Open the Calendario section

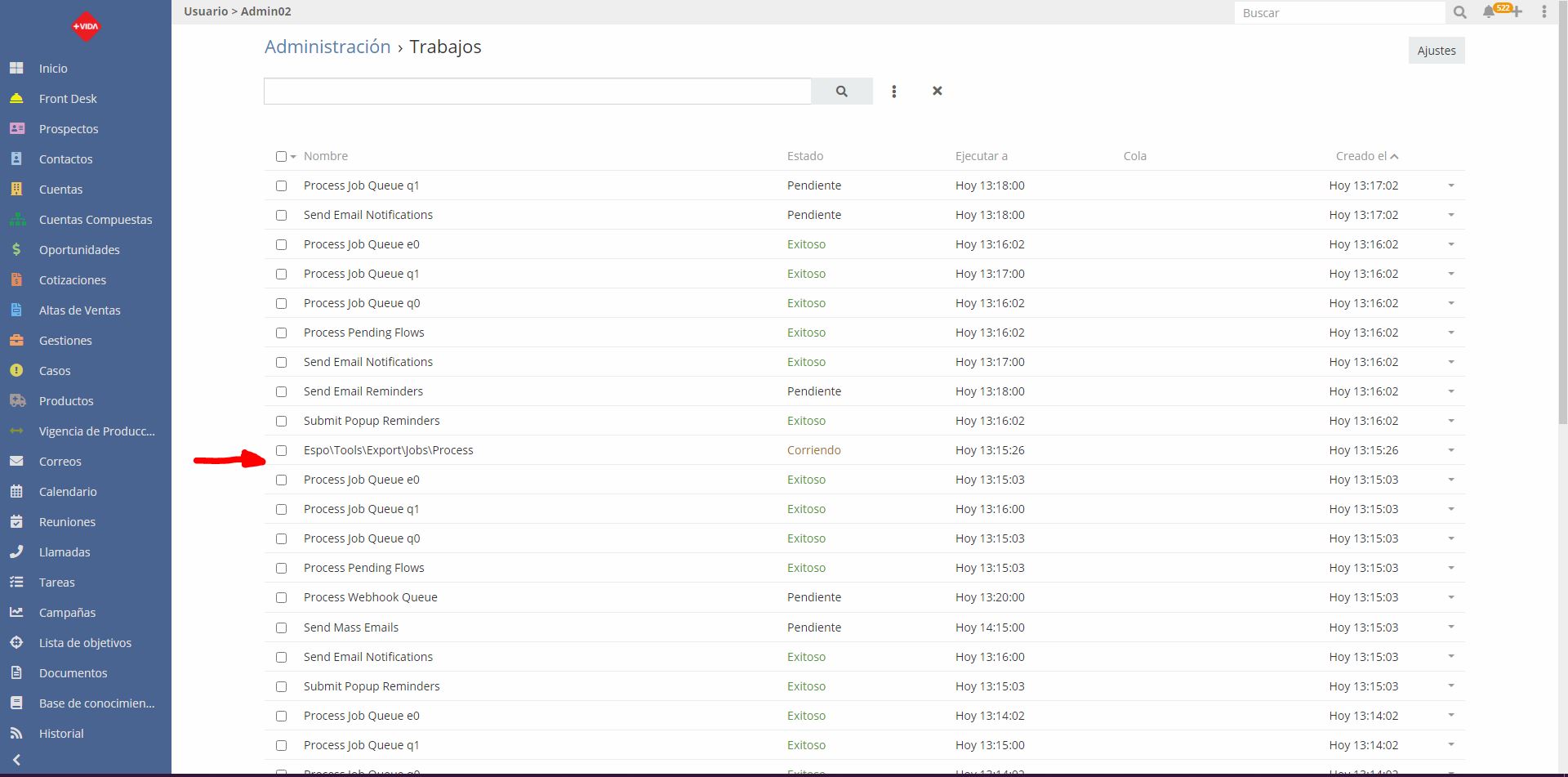[x=67, y=491]
